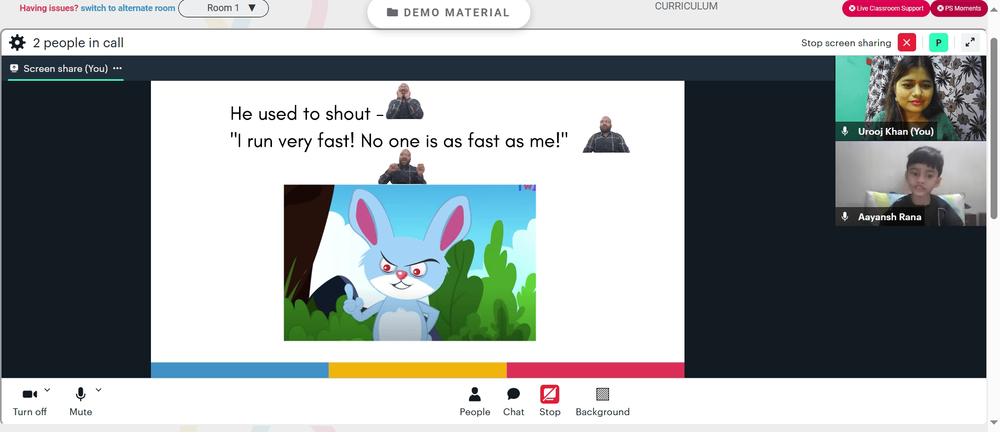This screenshot has width=1000, height=432.
Task: Click the scrollbar down arrow
Action: pyautogui.click(x=993, y=422)
